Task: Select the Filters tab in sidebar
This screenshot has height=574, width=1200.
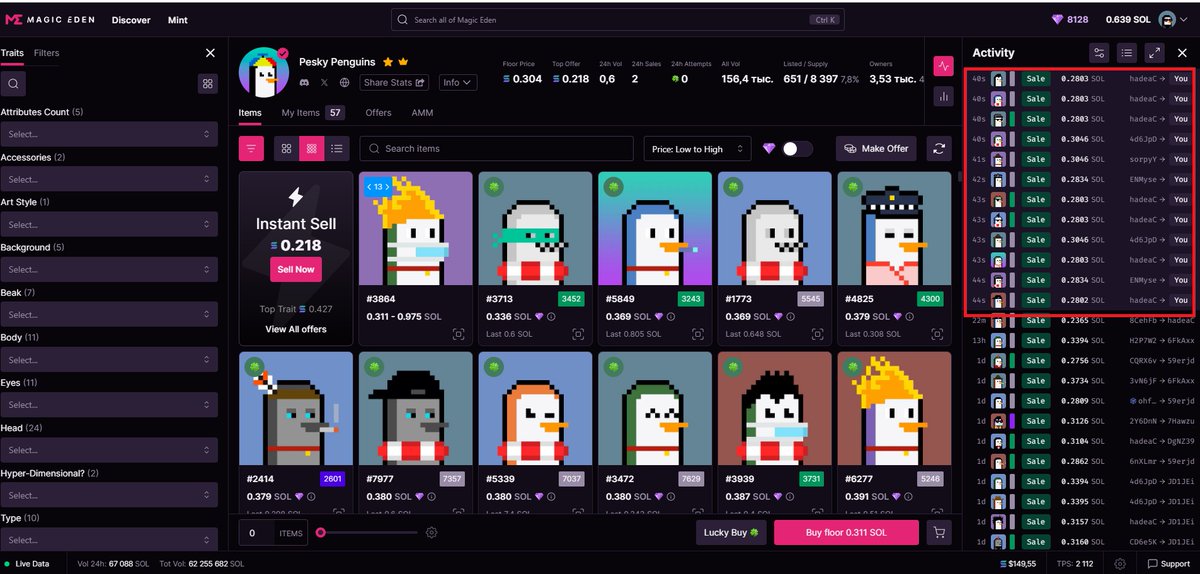Action: tap(46, 52)
